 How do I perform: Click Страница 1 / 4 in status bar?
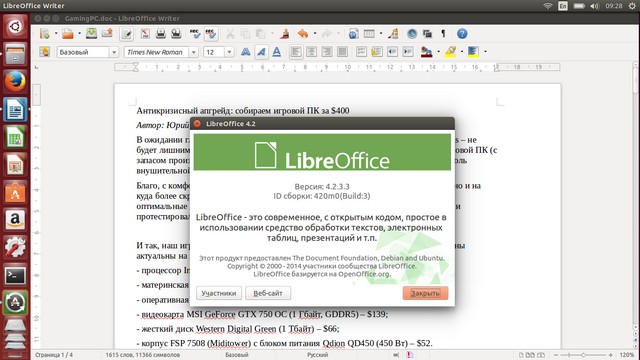[x=54, y=355]
